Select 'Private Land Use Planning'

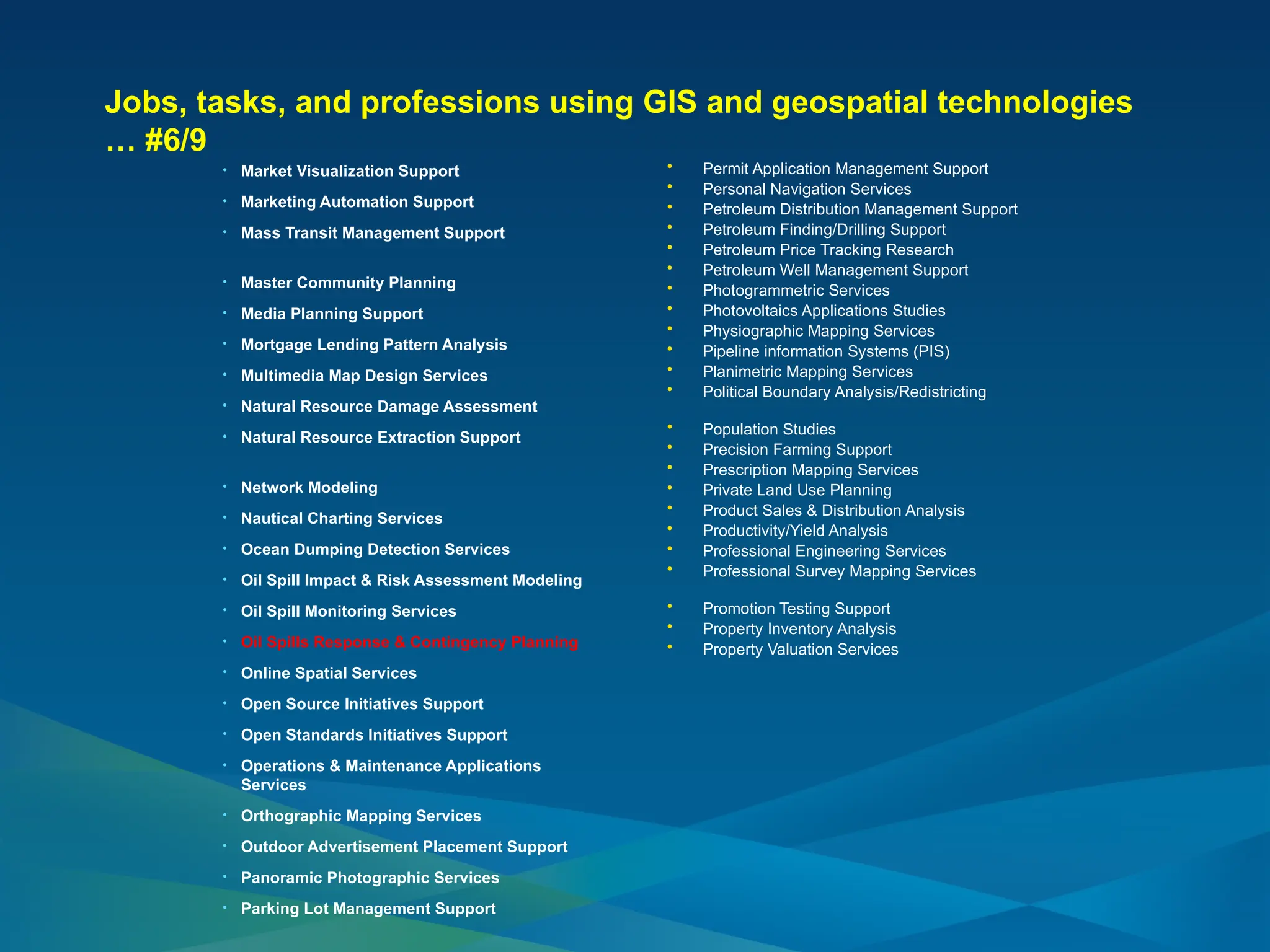[797, 490]
